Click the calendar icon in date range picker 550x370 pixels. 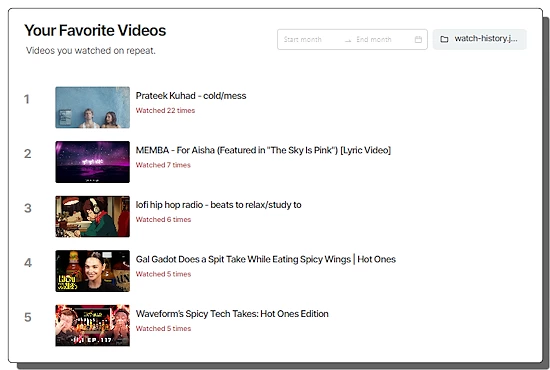coord(418,39)
